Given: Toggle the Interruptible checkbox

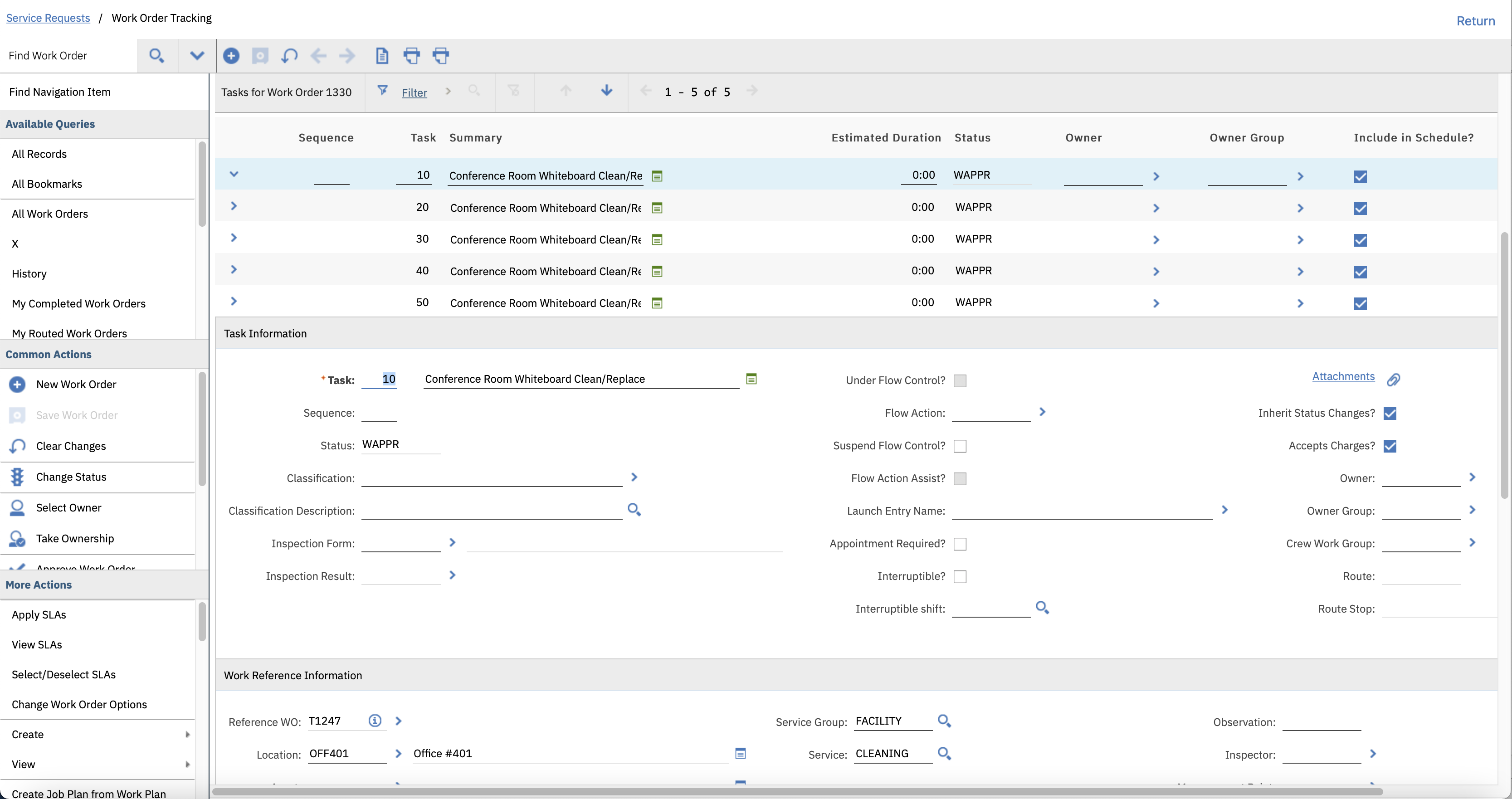Looking at the screenshot, I should click(960, 576).
